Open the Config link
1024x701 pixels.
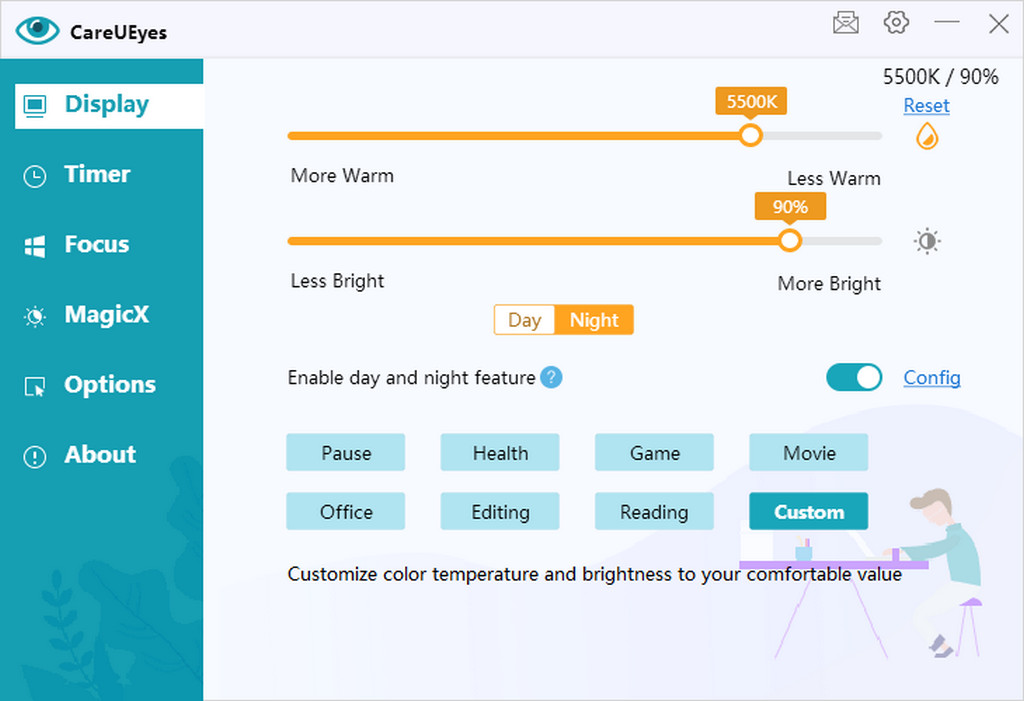[x=932, y=378]
